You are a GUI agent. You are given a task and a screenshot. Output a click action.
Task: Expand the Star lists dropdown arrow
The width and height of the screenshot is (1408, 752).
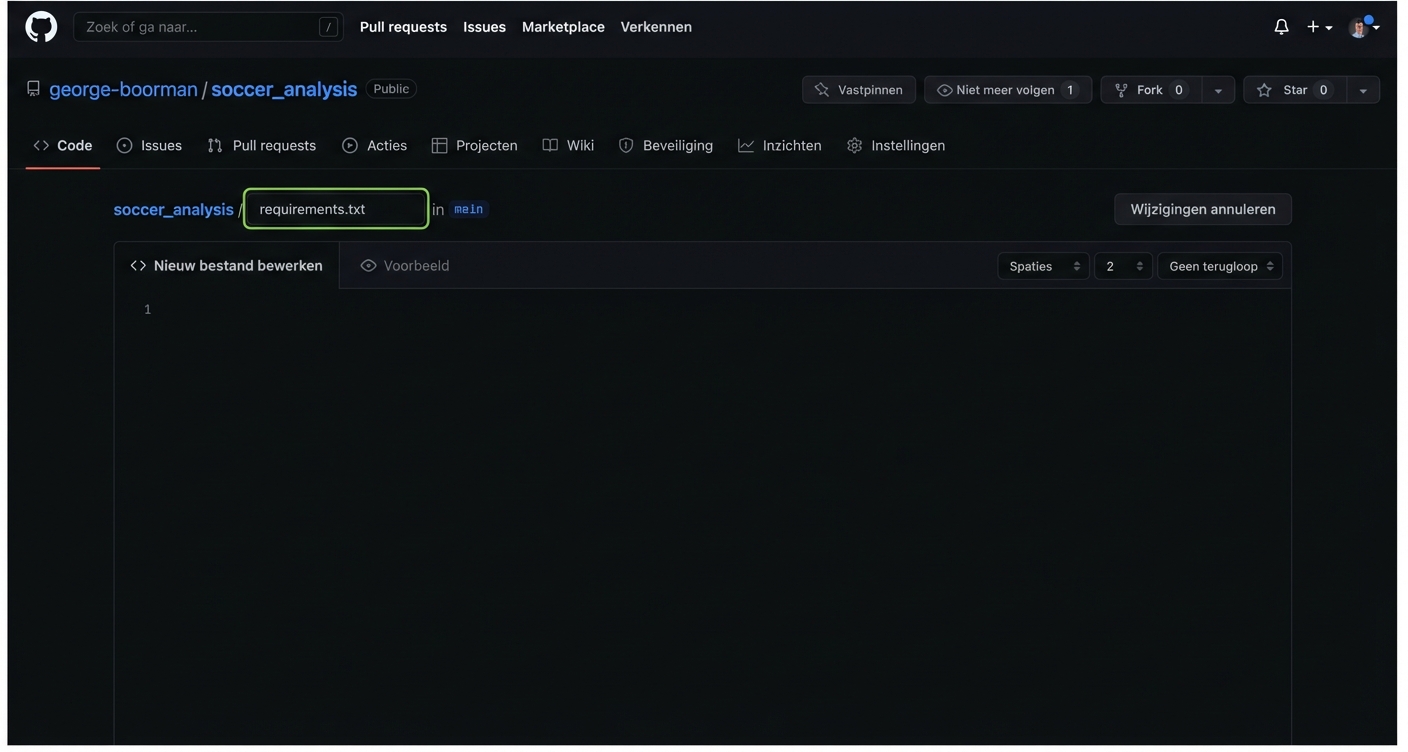[1362, 90]
